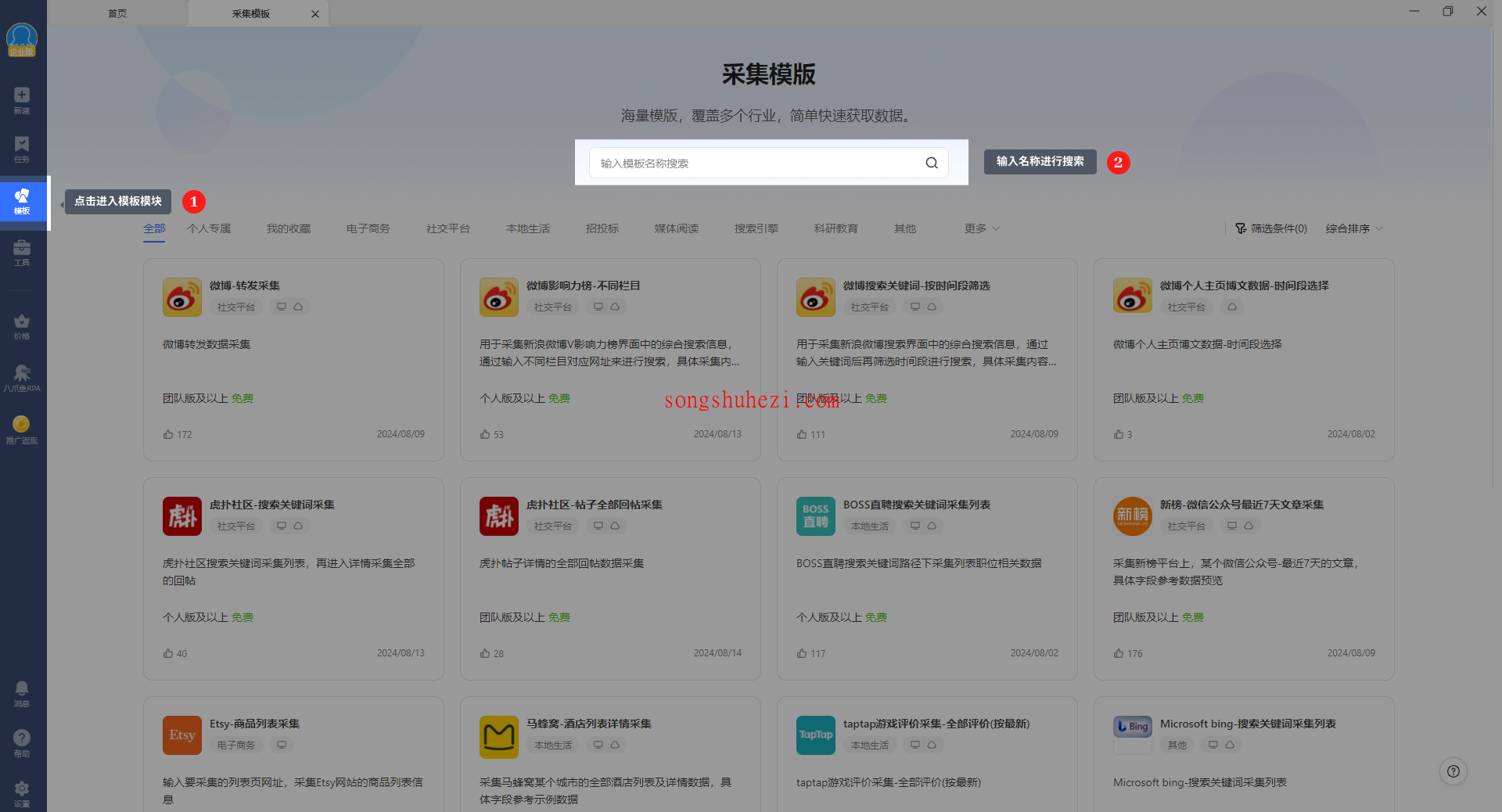The width and height of the screenshot is (1502, 812).
Task: Select the 搜索引擎 category tab
Action: click(756, 228)
